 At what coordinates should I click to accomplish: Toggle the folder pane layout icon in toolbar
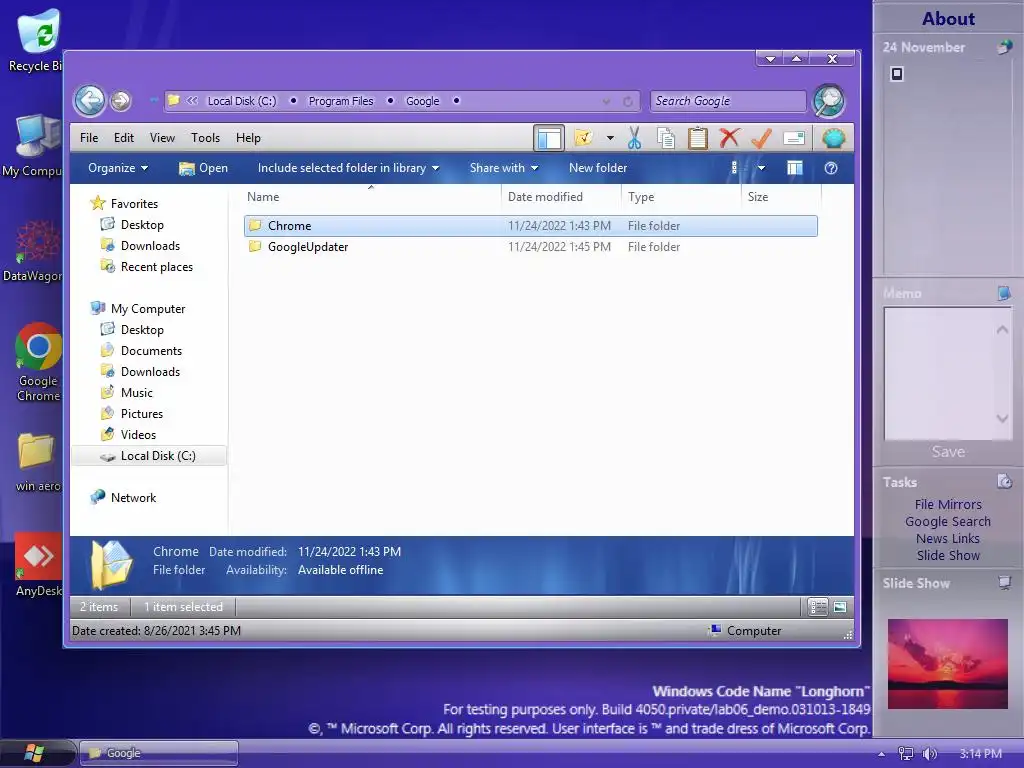point(549,138)
